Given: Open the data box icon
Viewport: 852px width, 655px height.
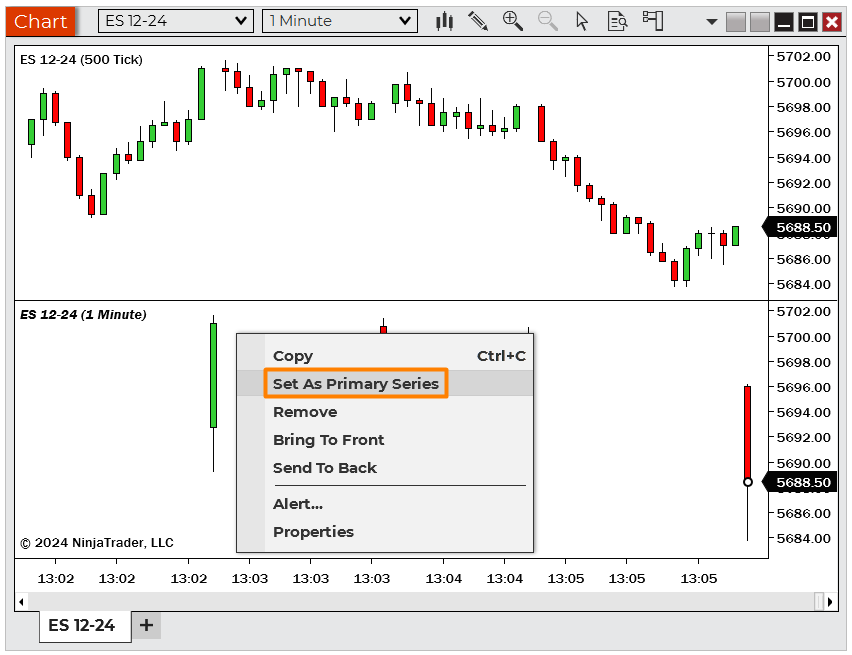Looking at the screenshot, I should coord(617,21).
